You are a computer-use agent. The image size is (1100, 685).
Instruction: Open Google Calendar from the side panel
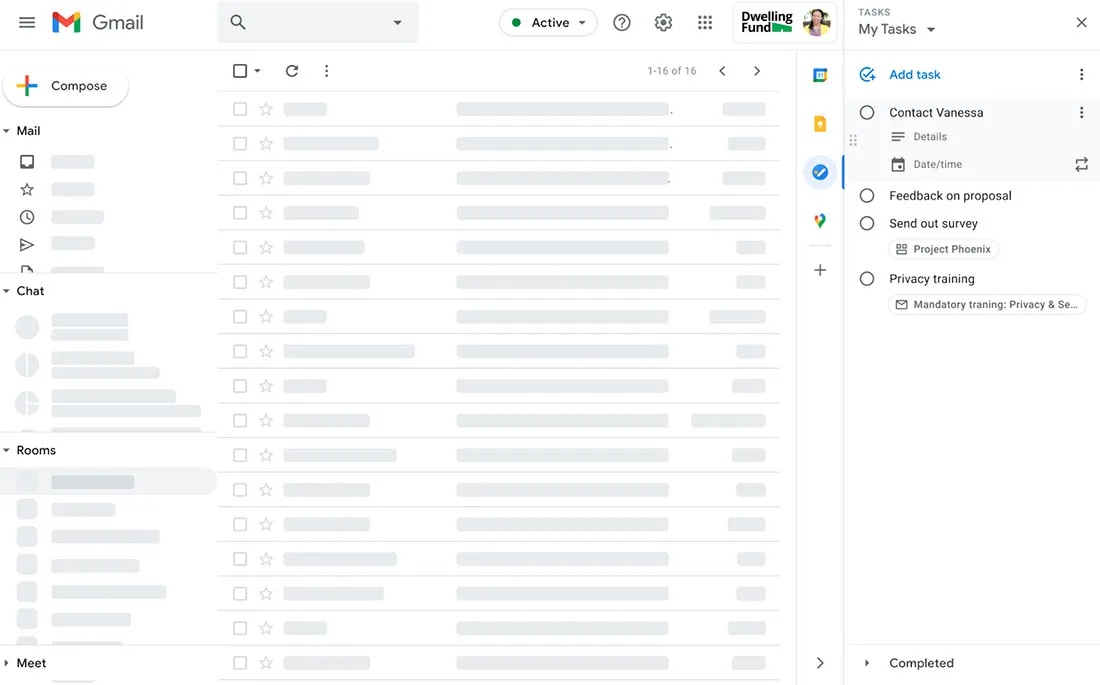pyautogui.click(x=820, y=73)
